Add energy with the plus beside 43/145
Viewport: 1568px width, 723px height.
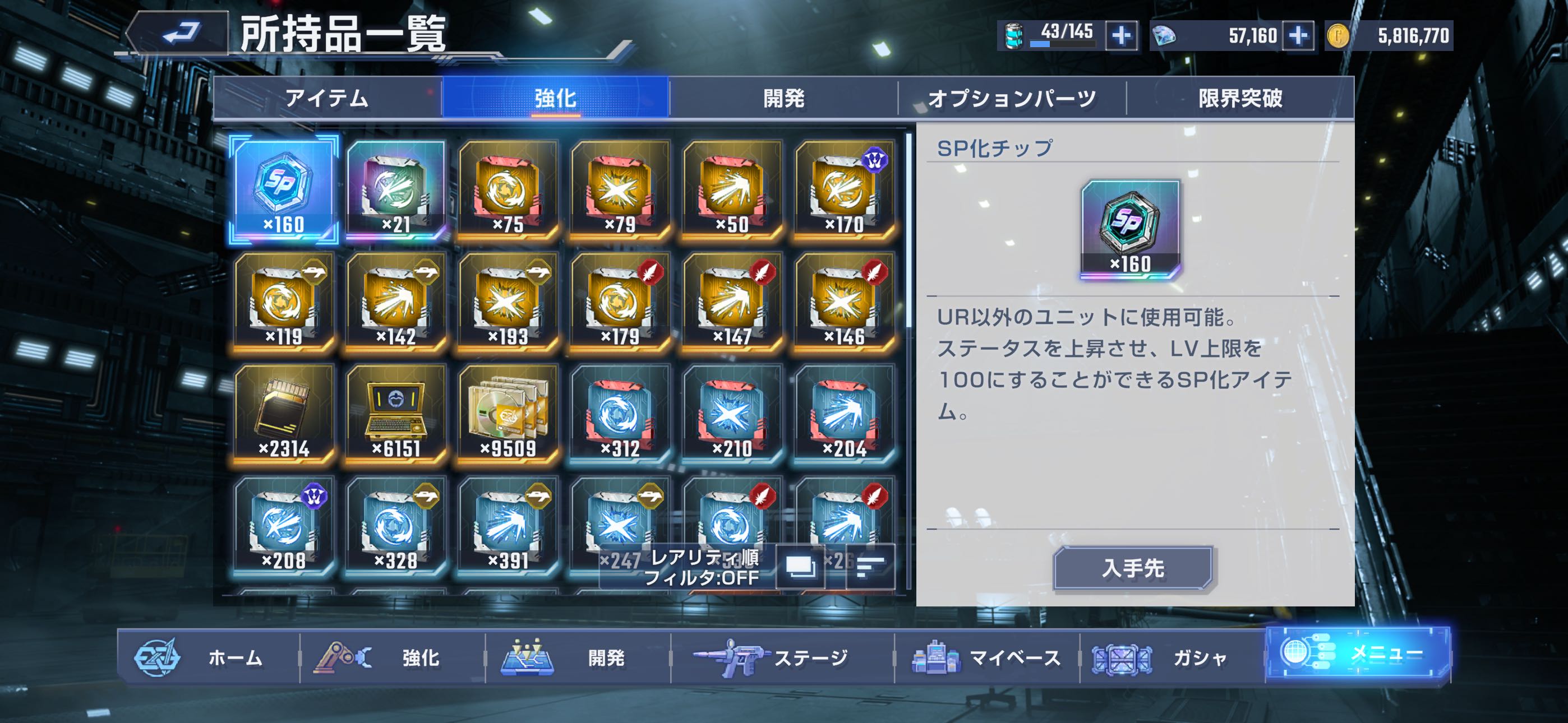pos(1121,35)
